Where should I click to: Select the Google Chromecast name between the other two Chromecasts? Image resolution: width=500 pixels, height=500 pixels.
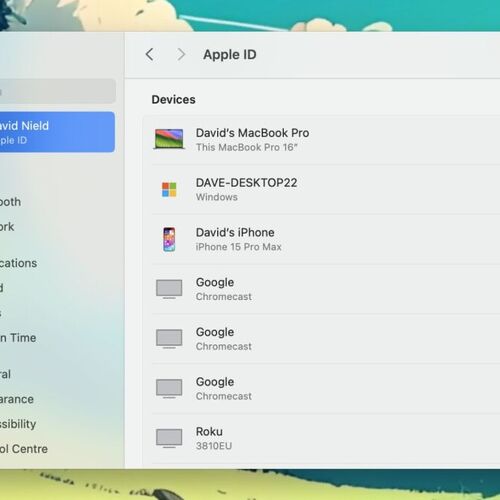click(x=215, y=332)
